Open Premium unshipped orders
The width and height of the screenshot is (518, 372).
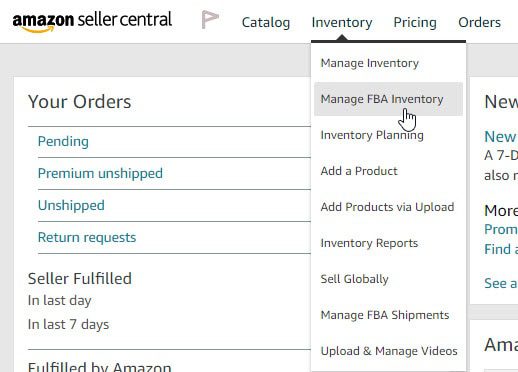click(x=100, y=173)
